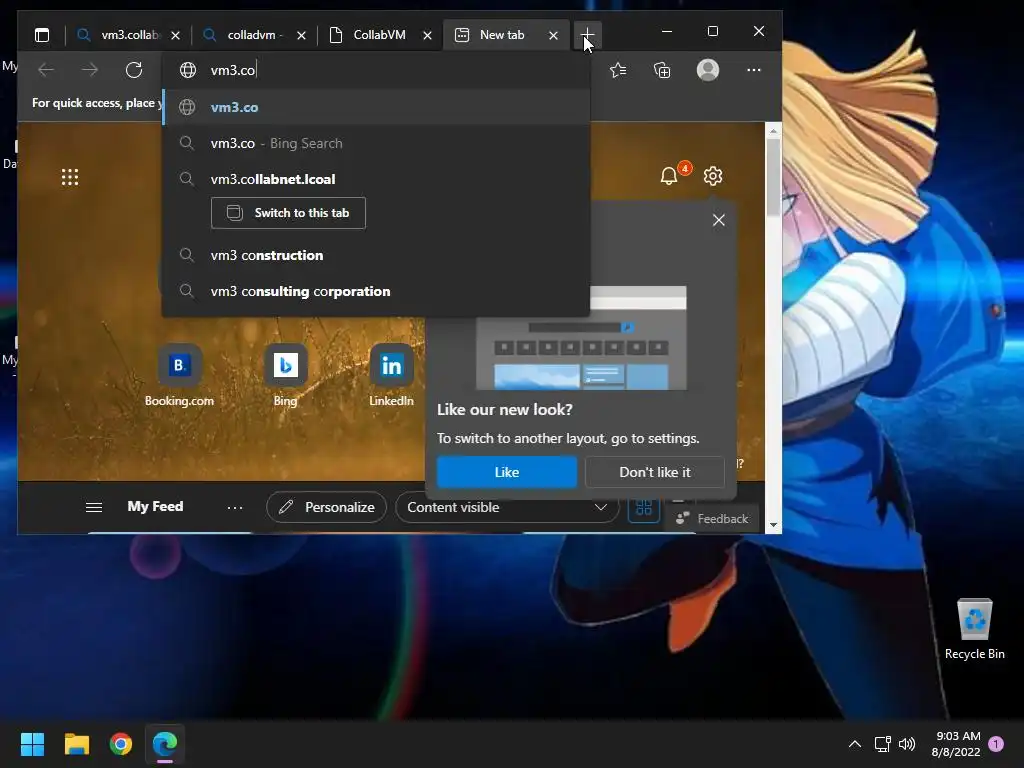This screenshot has height=768, width=1024.
Task: Click the address bar containing vm3.co
Action: (x=376, y=70)
